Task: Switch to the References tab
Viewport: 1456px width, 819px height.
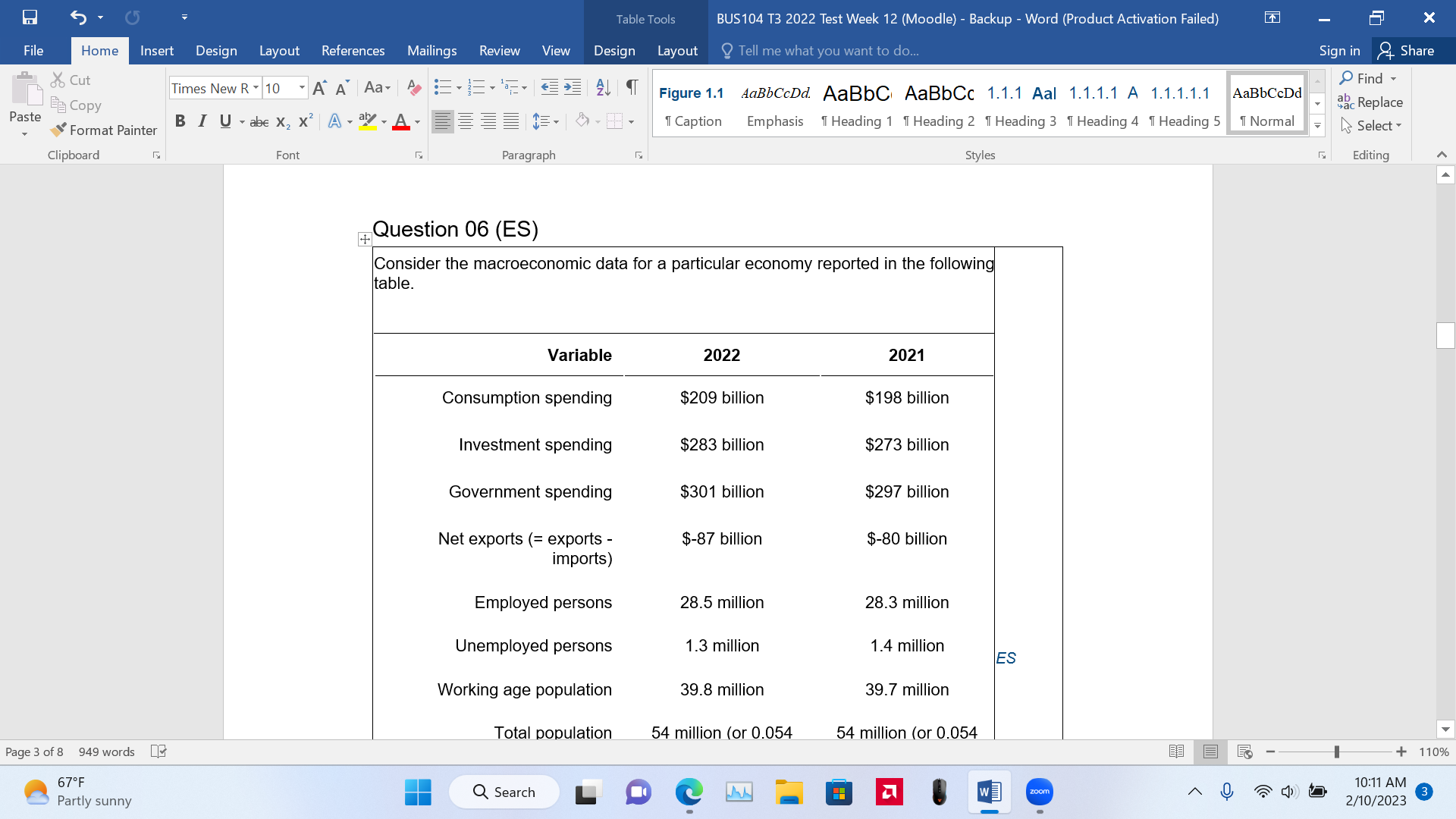Action: tap(353, 50)
